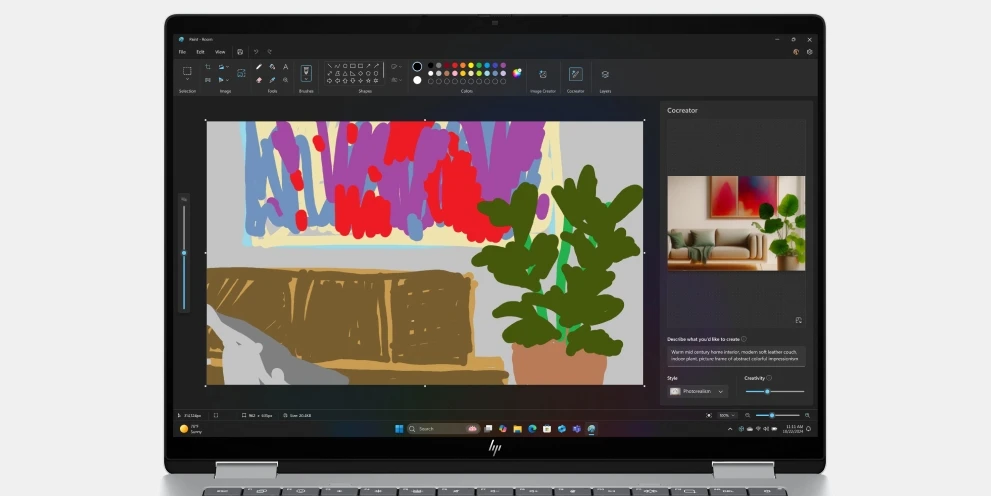Click the Save icon in title bar
The width and height of the screenshot is (991, 496).
tap(240, 52)
